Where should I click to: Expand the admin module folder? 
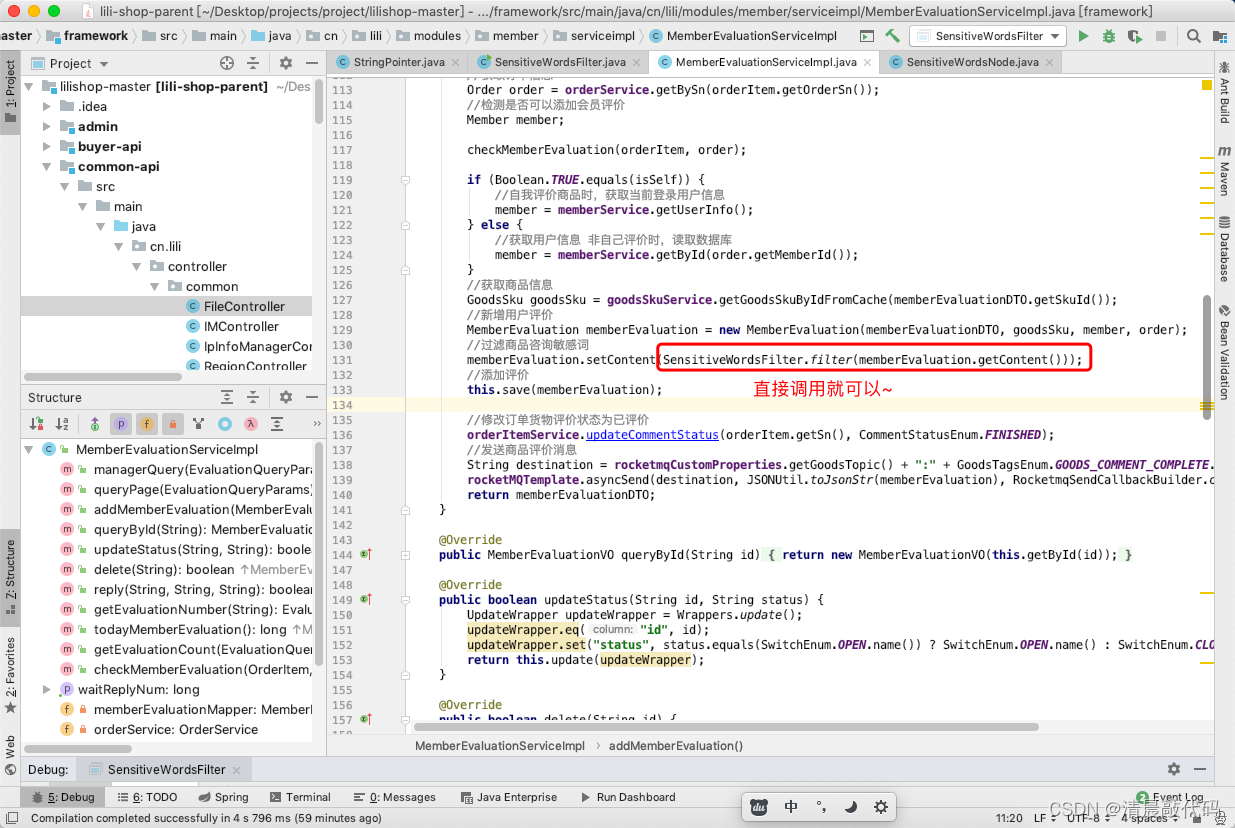tap(47, 127)
